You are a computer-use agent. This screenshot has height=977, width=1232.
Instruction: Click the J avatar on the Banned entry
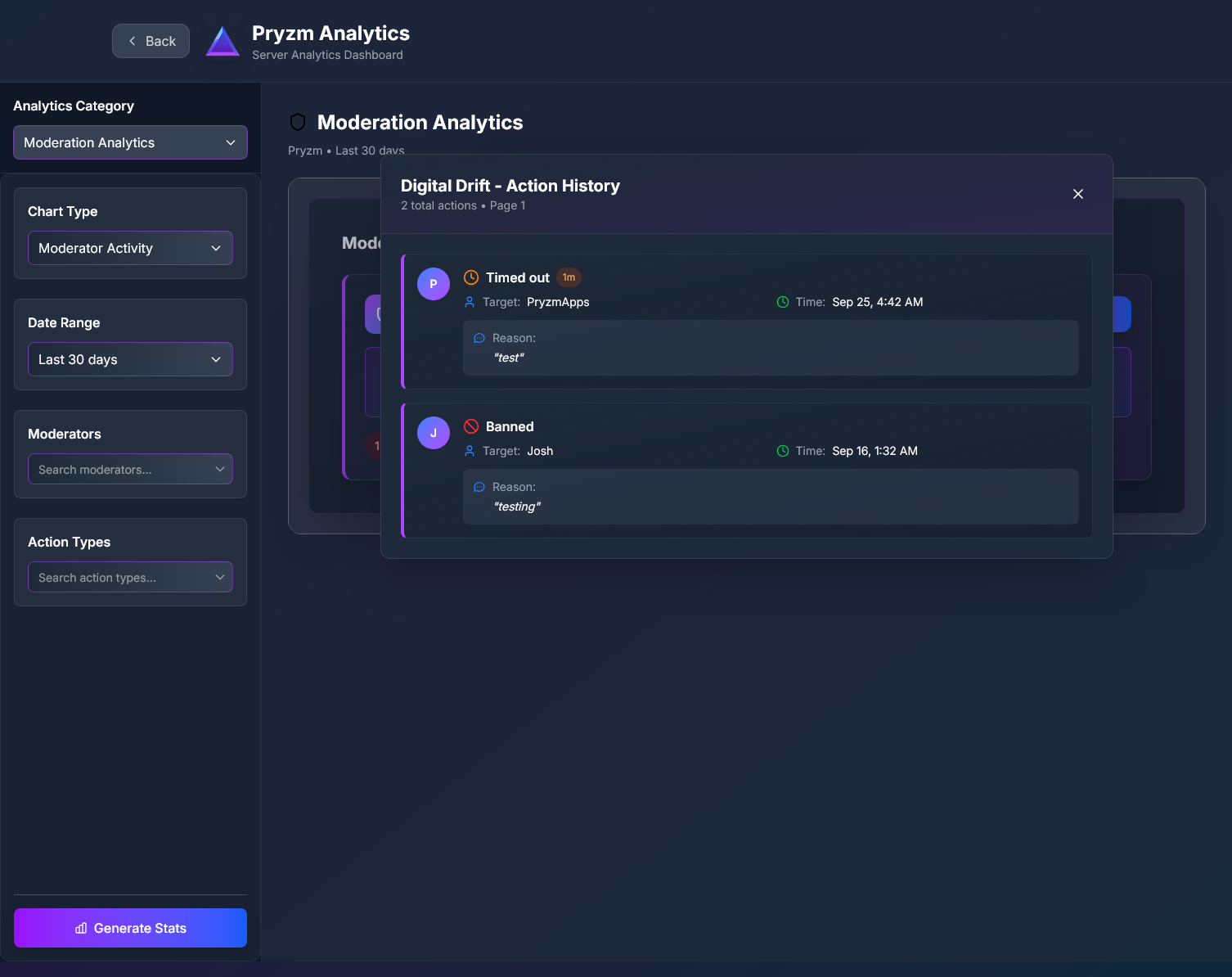point(434,433)
